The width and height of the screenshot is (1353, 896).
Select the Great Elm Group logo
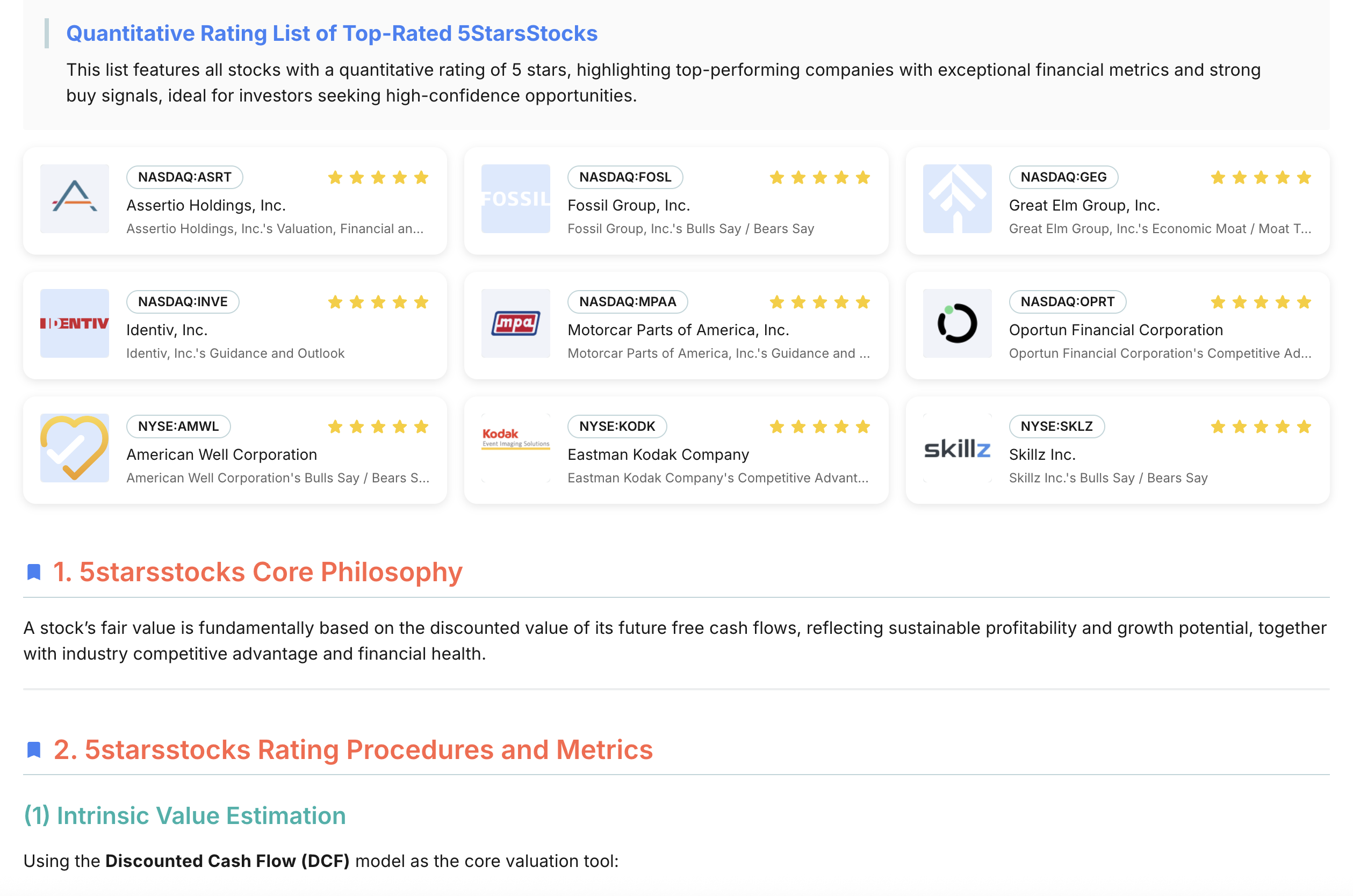[957, 199]
